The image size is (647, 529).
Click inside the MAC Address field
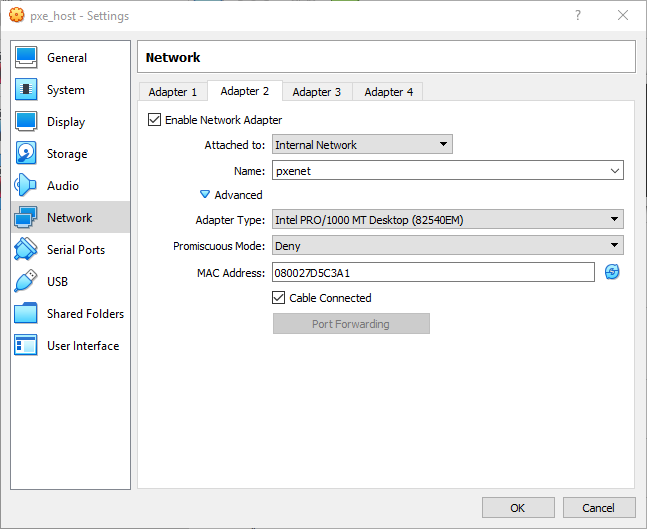[433, 272]
